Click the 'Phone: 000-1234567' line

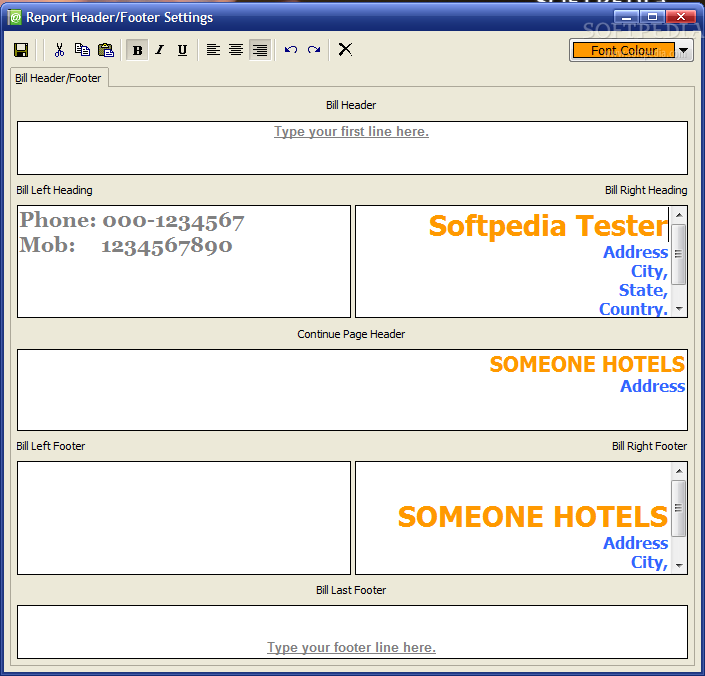[x=132, y=221]
